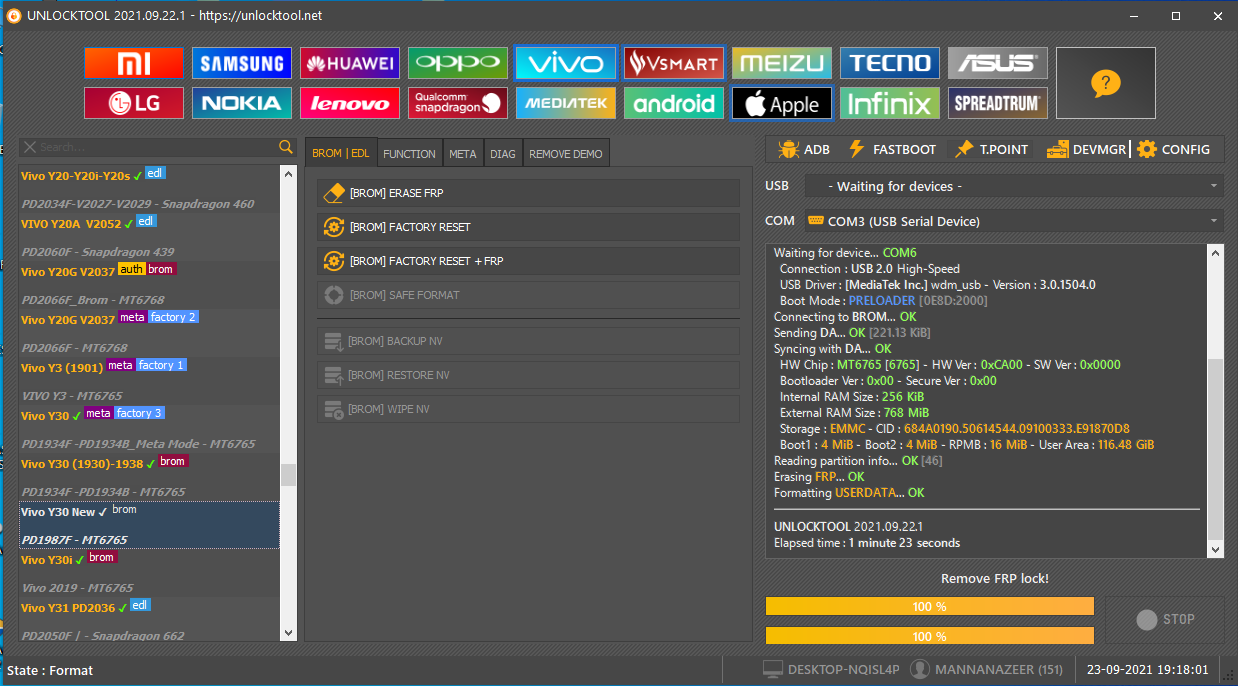
Task: Open the ASUS brand tile
Action: pyautogui.click(x=998, y=63)
